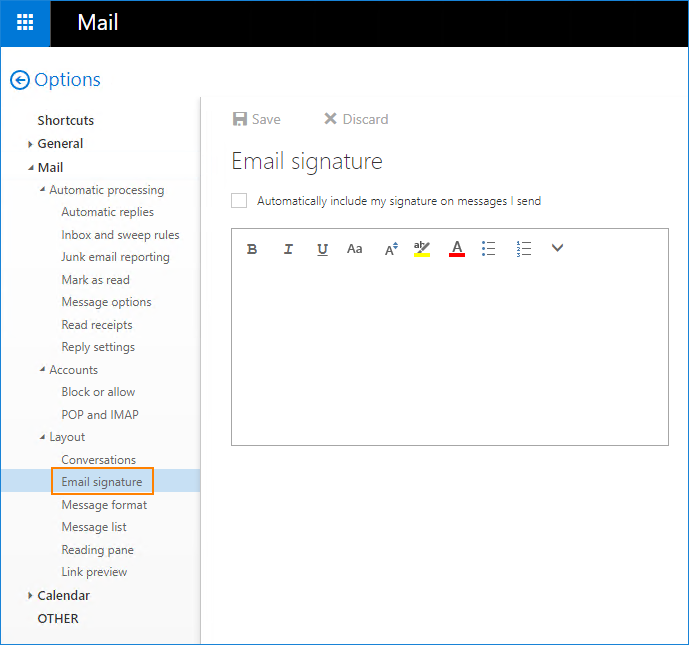
Task: Toggle Italic formatting in signature editor
Action: [288, 249]
